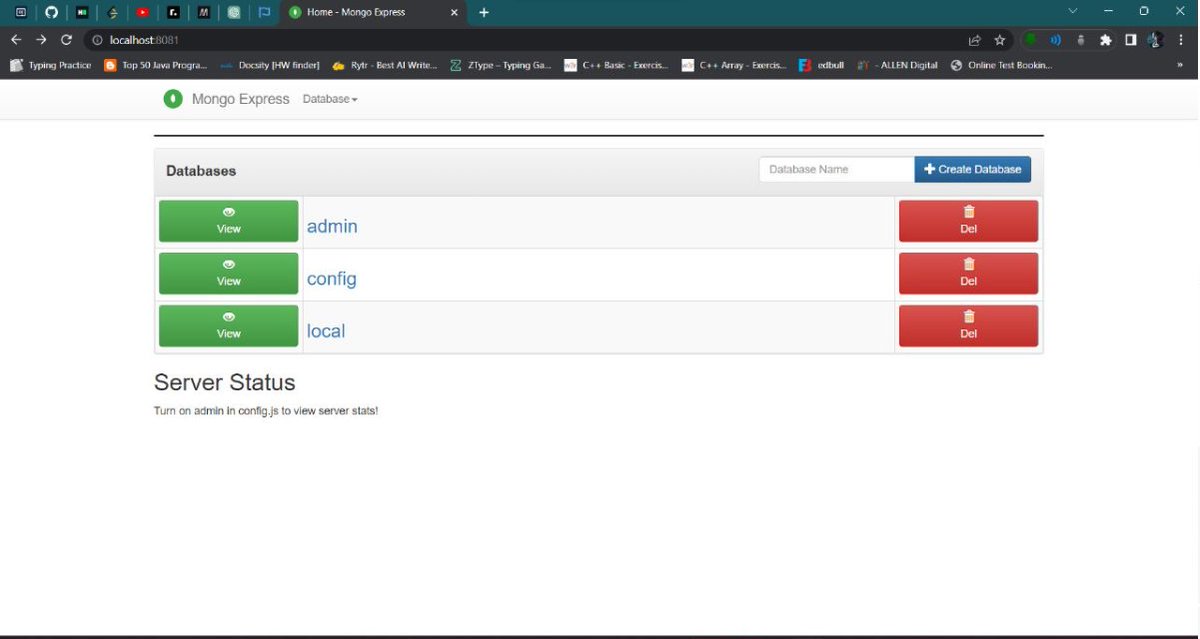Open the Docsity HW finder bookmark

tap(270, 65)
